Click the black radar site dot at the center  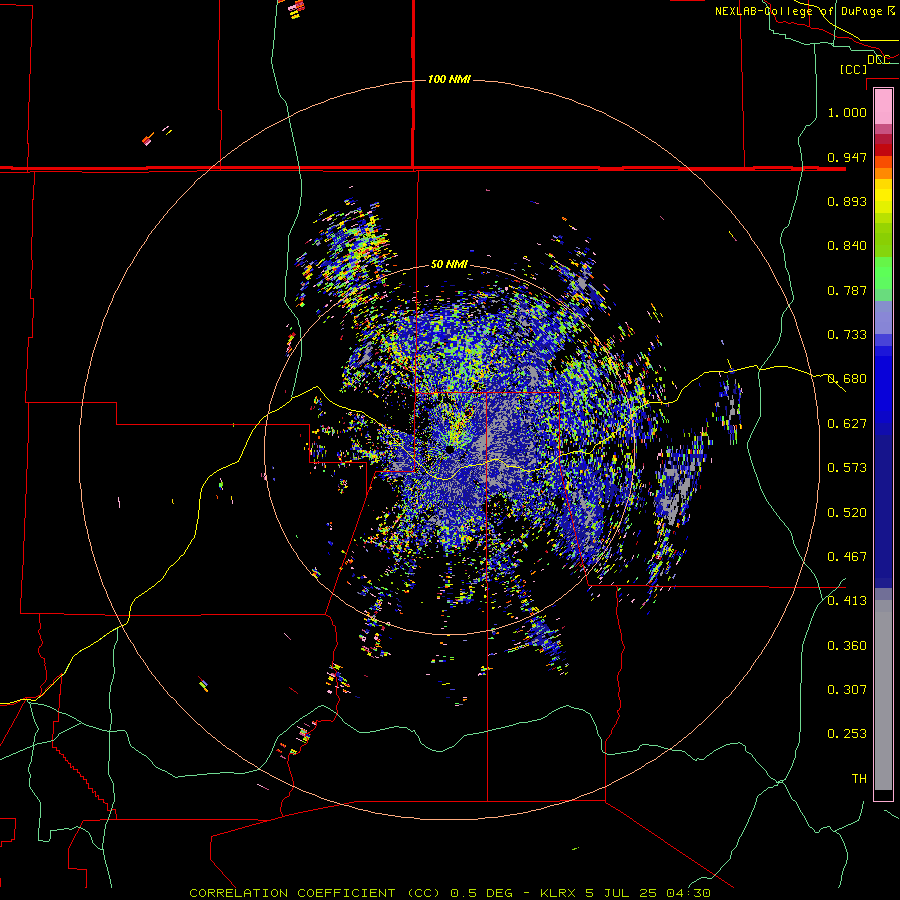coord(449,449)
